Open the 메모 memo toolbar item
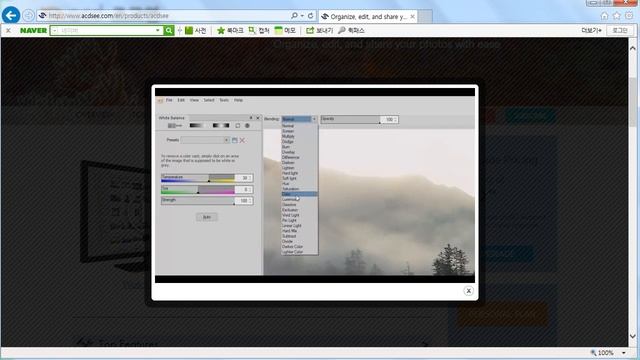The width and height of the screenshot is (640, 360). (x=285, y=30)
